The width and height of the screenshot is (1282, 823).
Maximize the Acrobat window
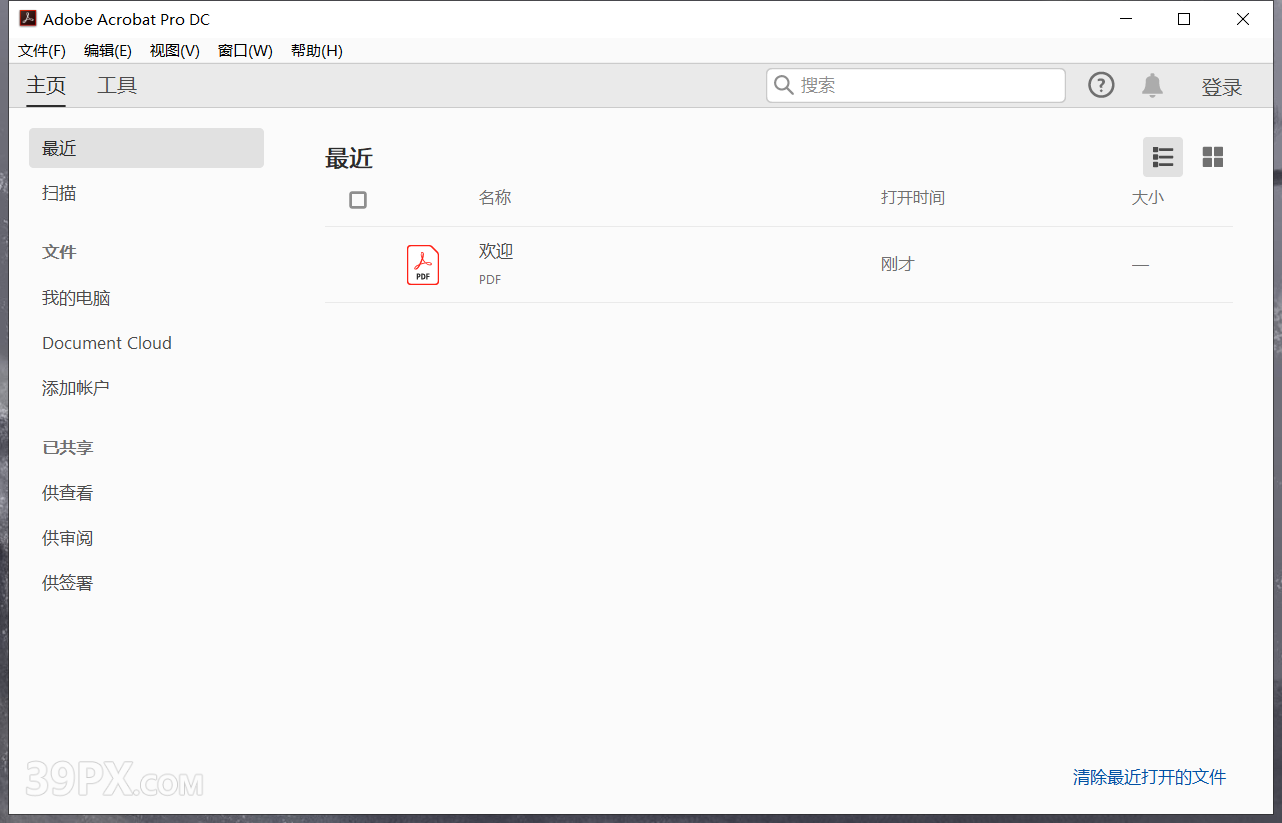click(x=1184, y=19)
